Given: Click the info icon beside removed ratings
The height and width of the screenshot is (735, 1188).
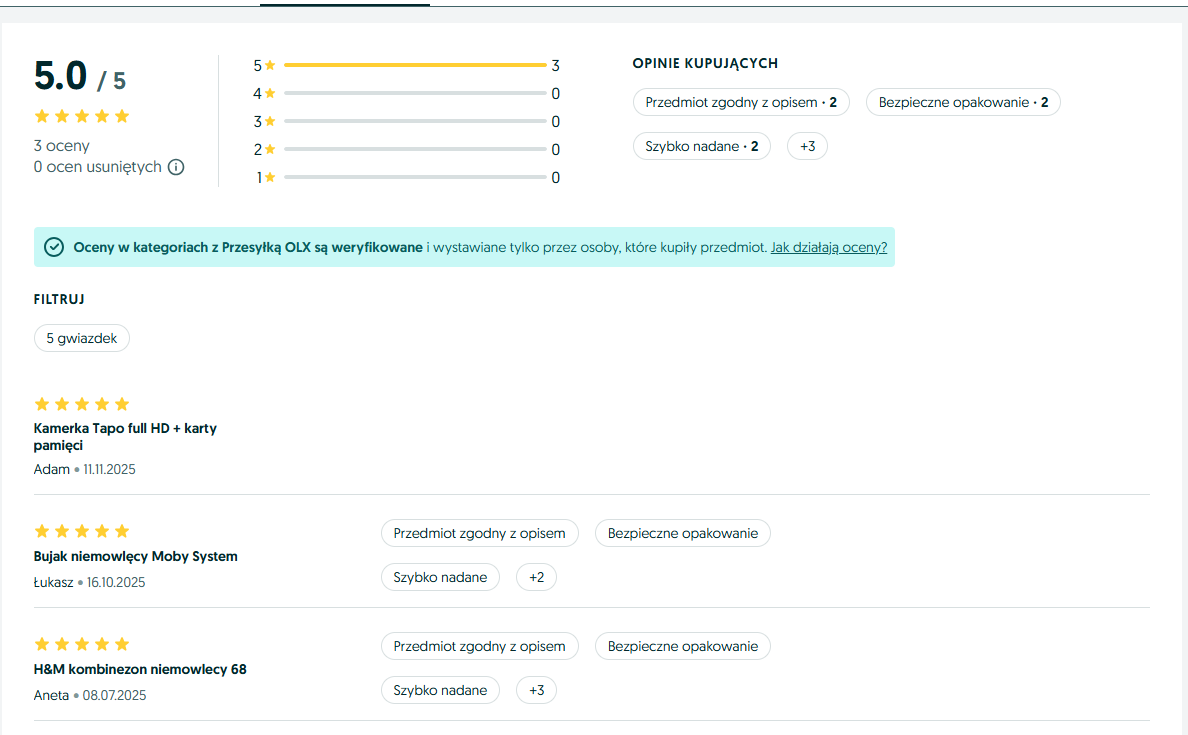Looking at the screenshot, I should point(176,167).
